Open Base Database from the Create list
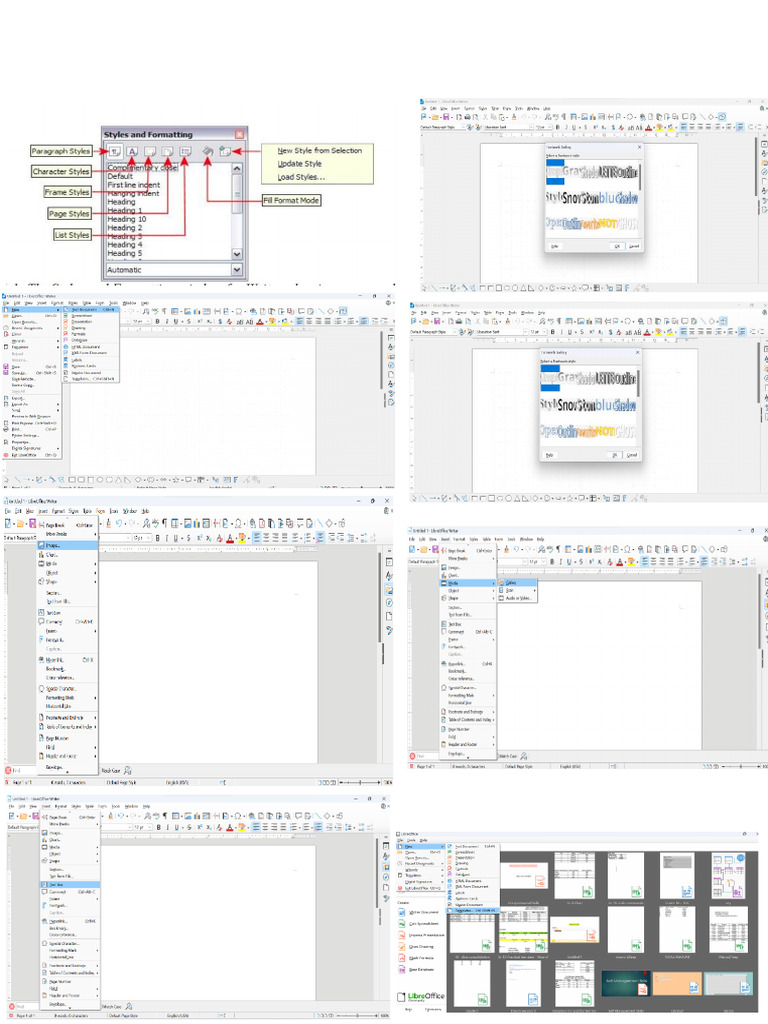Screen dimensions: 768x1024 click(x=420, y=969)
